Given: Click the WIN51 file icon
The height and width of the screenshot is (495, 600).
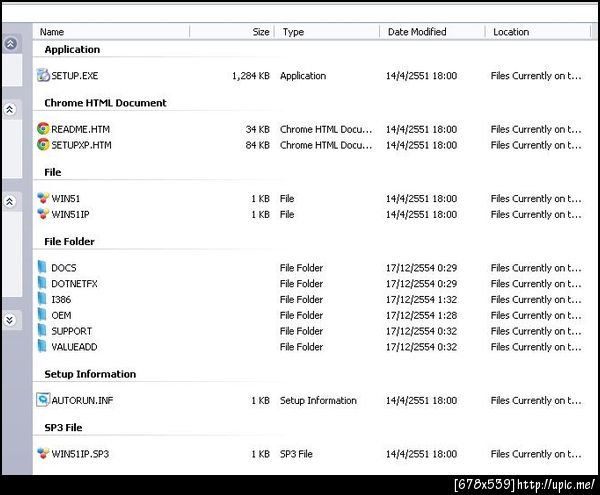Looking at the screenshot, I should click(x=43, y=198).
